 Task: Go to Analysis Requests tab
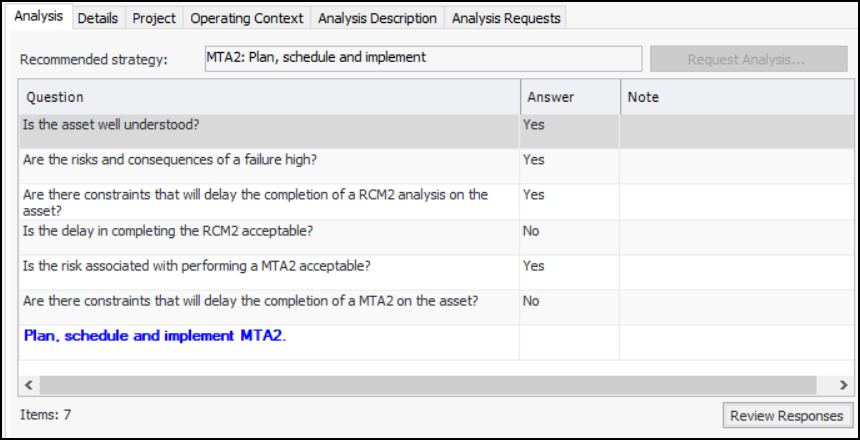pos(505,18)
